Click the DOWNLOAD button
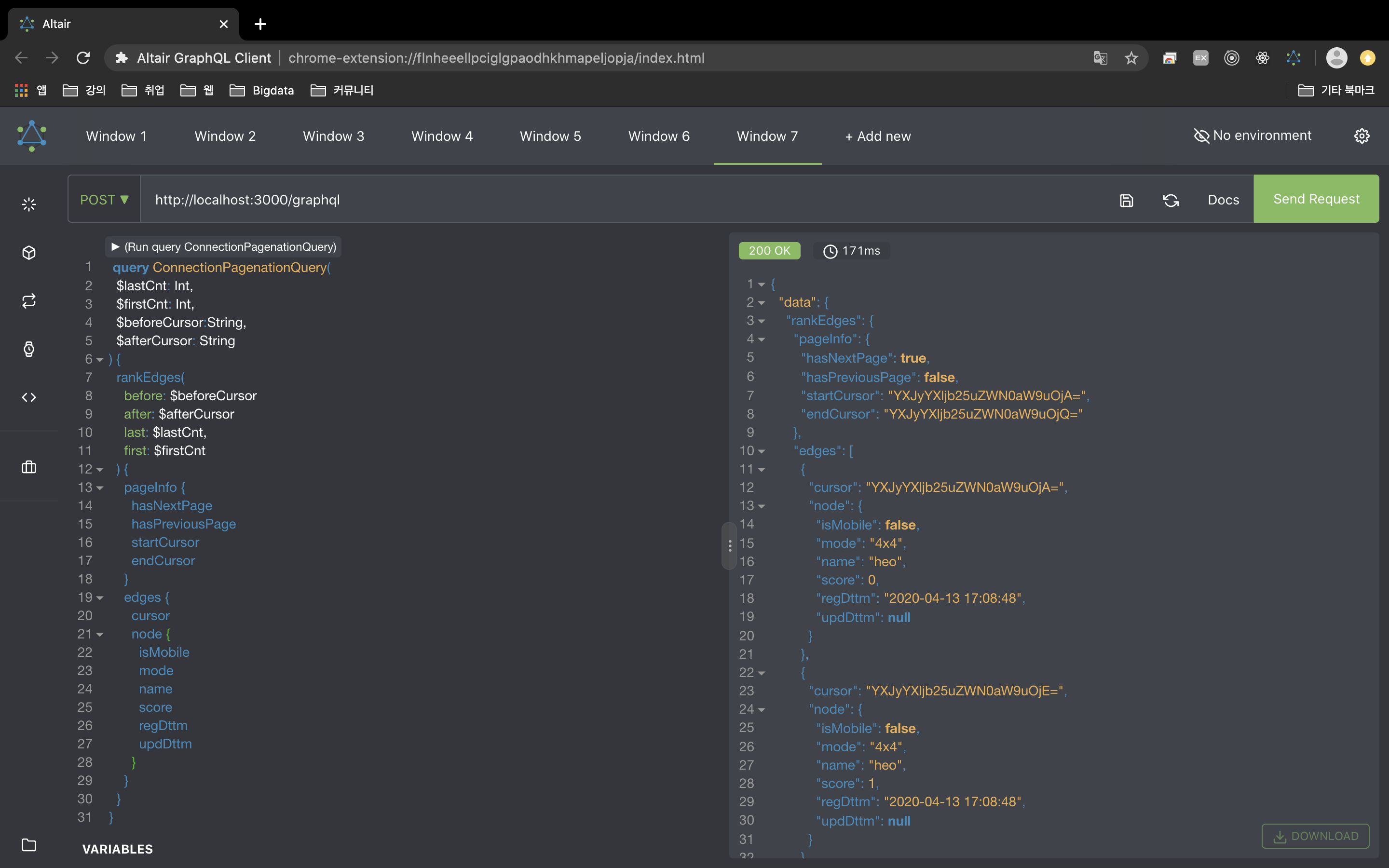The image size is (1389, 868). 1315,836
